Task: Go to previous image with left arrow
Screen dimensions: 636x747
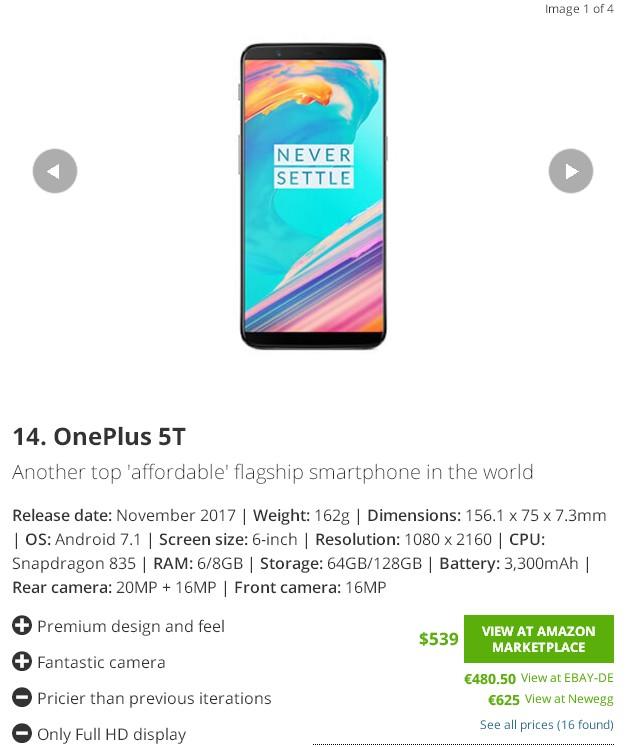Action: click(55, 171)
